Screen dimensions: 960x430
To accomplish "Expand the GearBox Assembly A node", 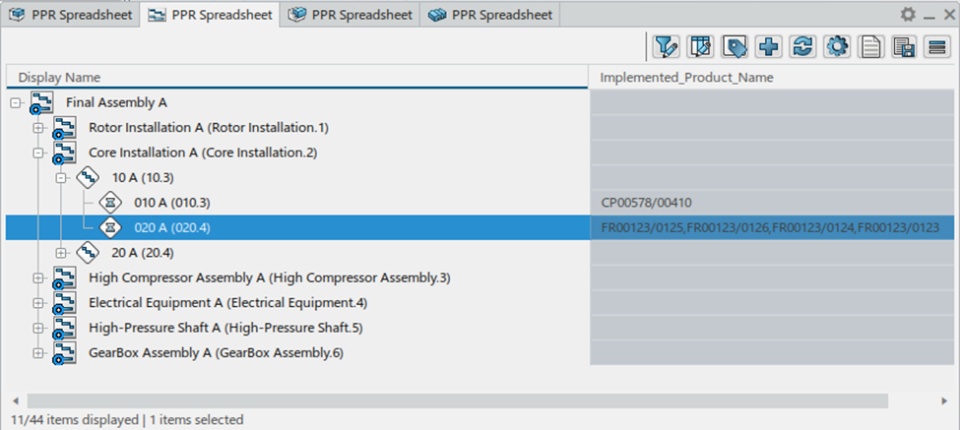I will (x=39, y=352).
